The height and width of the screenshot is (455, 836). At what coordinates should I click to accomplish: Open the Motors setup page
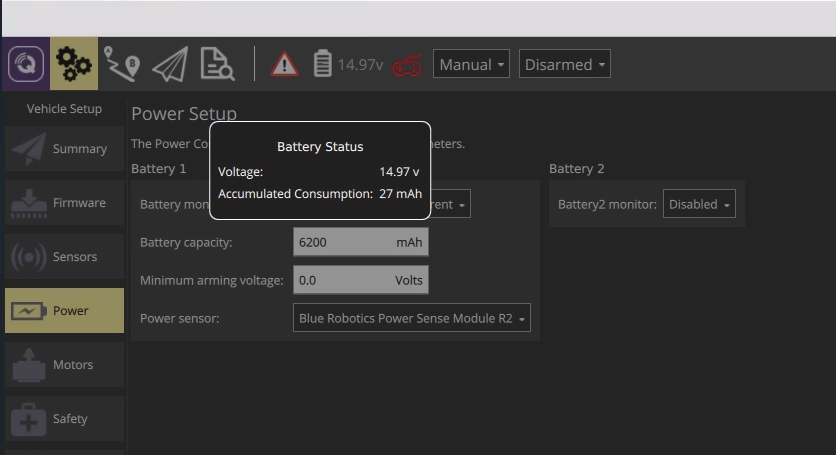(65, 365)
